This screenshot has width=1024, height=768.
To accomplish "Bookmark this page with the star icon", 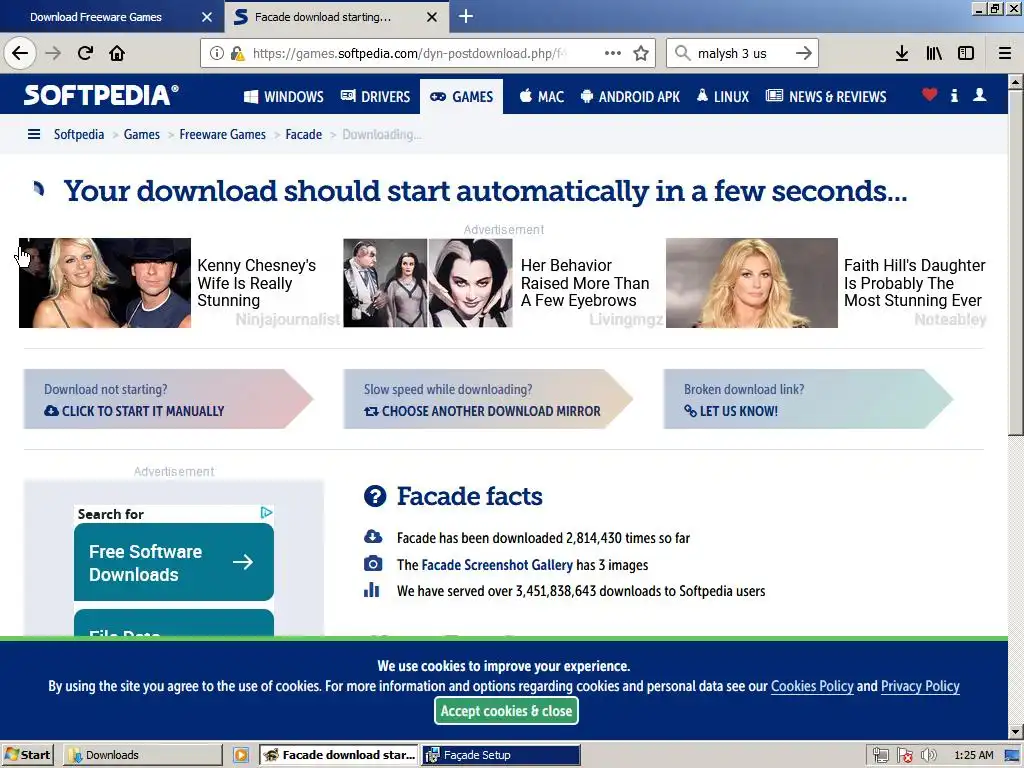I will pos(641,54).
